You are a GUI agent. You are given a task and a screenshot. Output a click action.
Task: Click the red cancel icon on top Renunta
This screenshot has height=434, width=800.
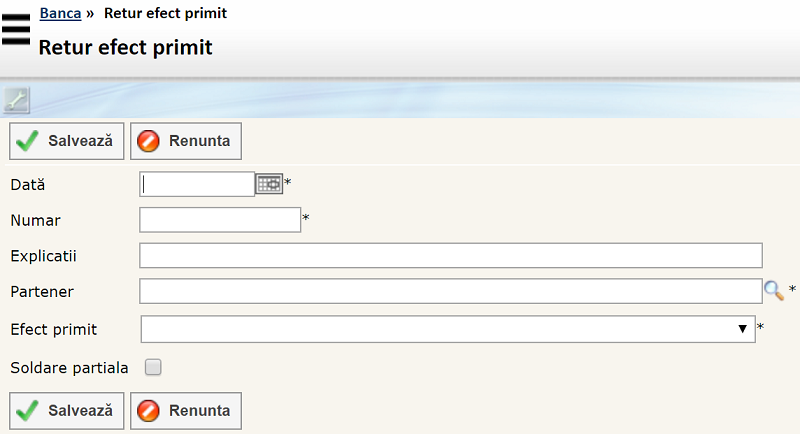click(149, 141)
